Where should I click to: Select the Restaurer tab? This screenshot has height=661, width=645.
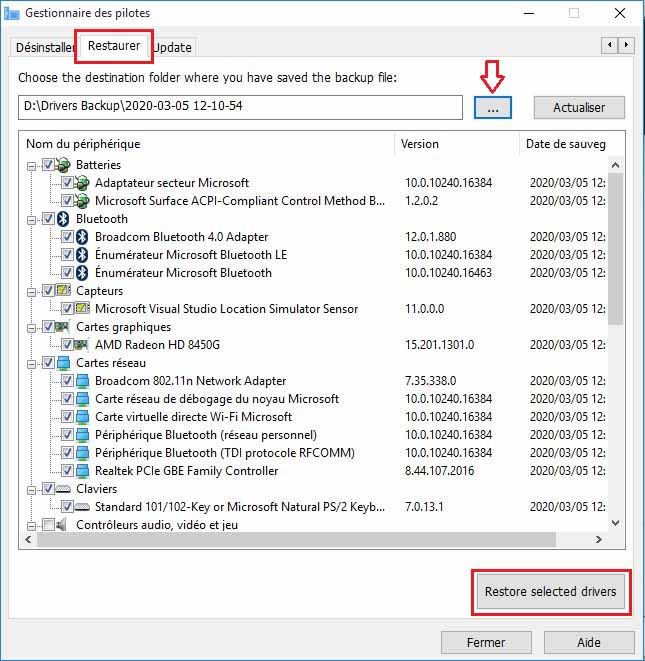coord(114,46)
